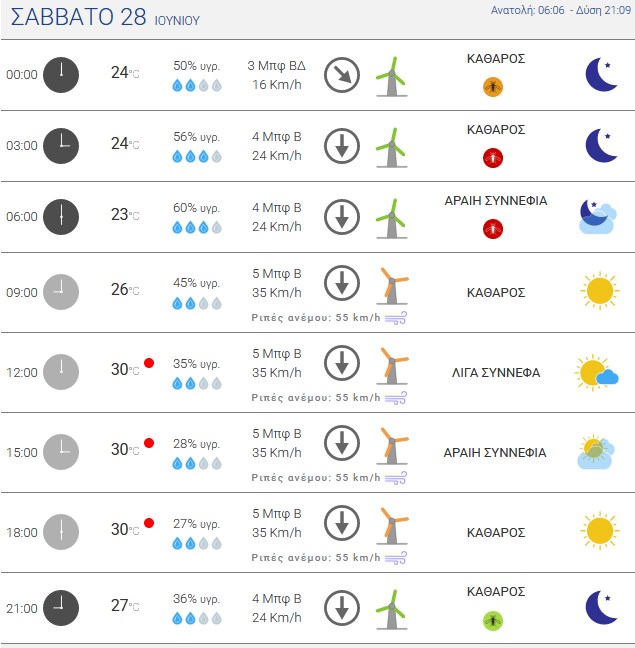Click the orange windmill icon at 09:00

(392, 286)
